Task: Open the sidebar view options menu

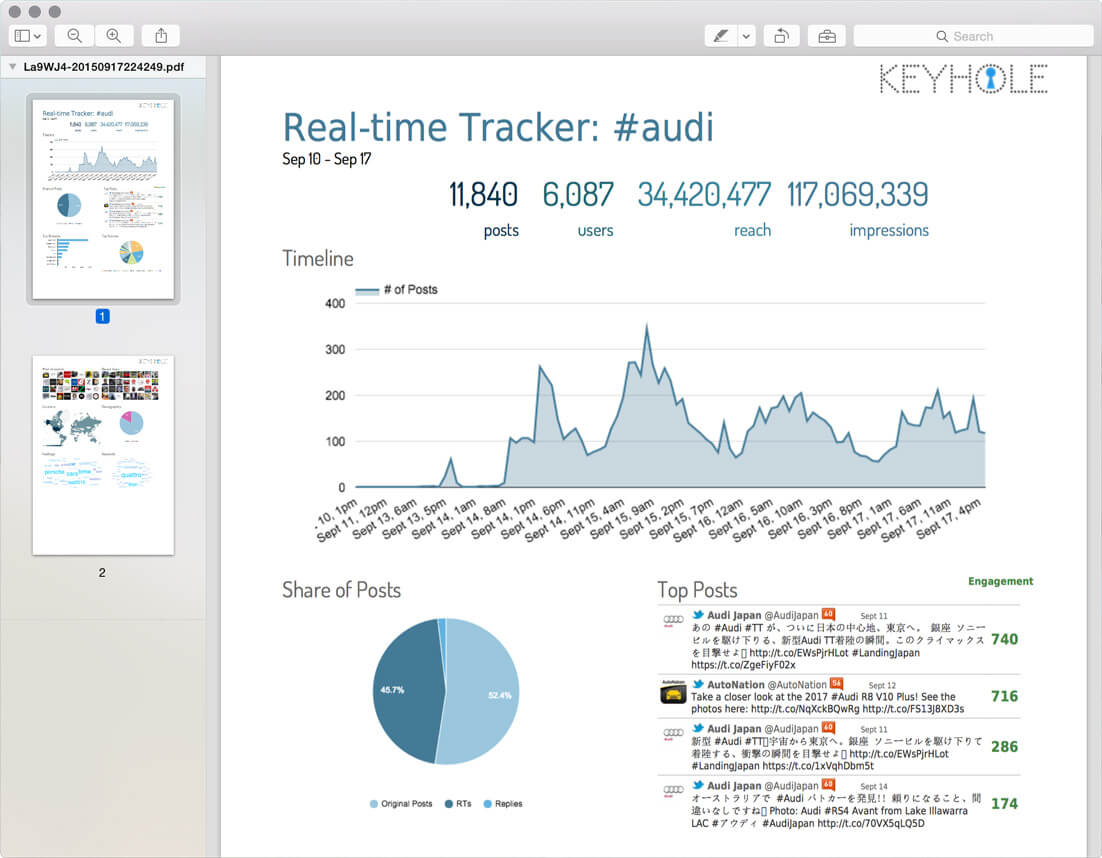Action: [27, 36]
